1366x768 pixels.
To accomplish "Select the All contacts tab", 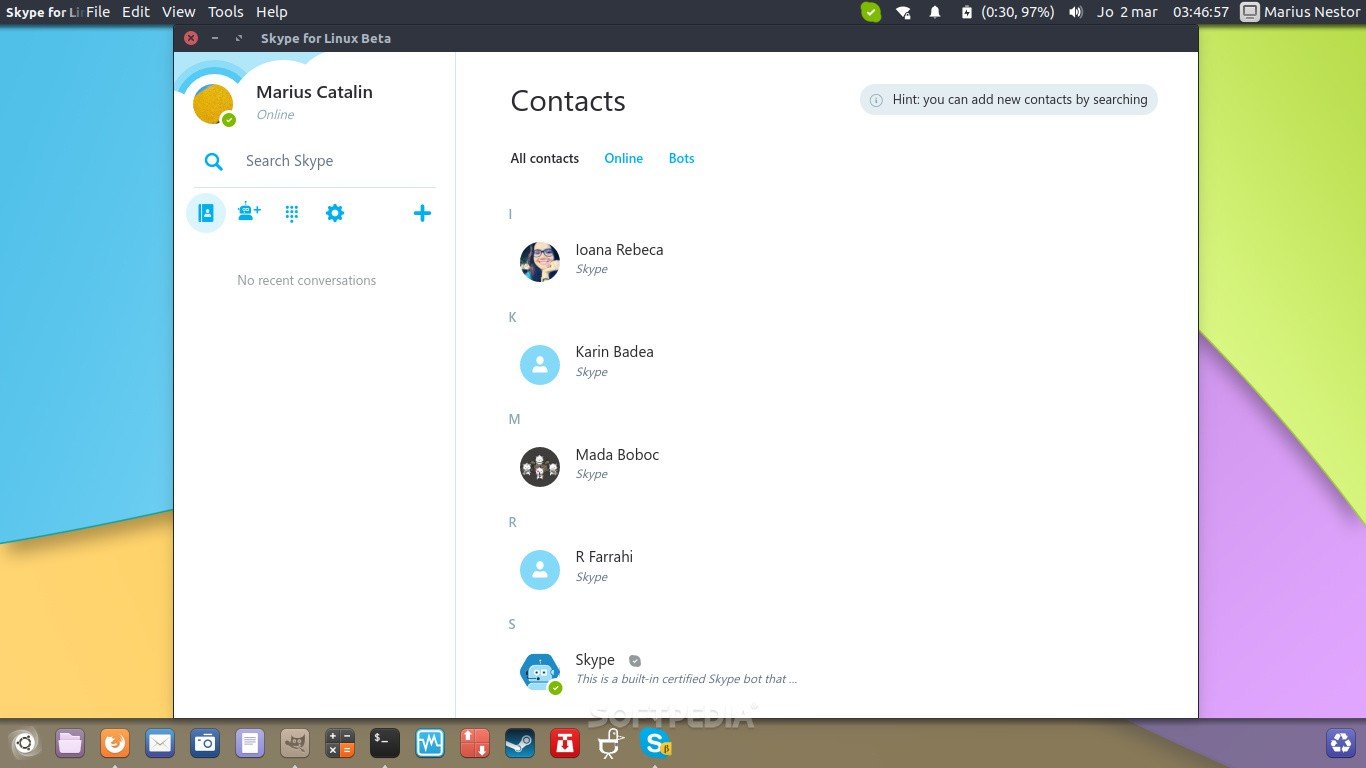I will point(545,159).
